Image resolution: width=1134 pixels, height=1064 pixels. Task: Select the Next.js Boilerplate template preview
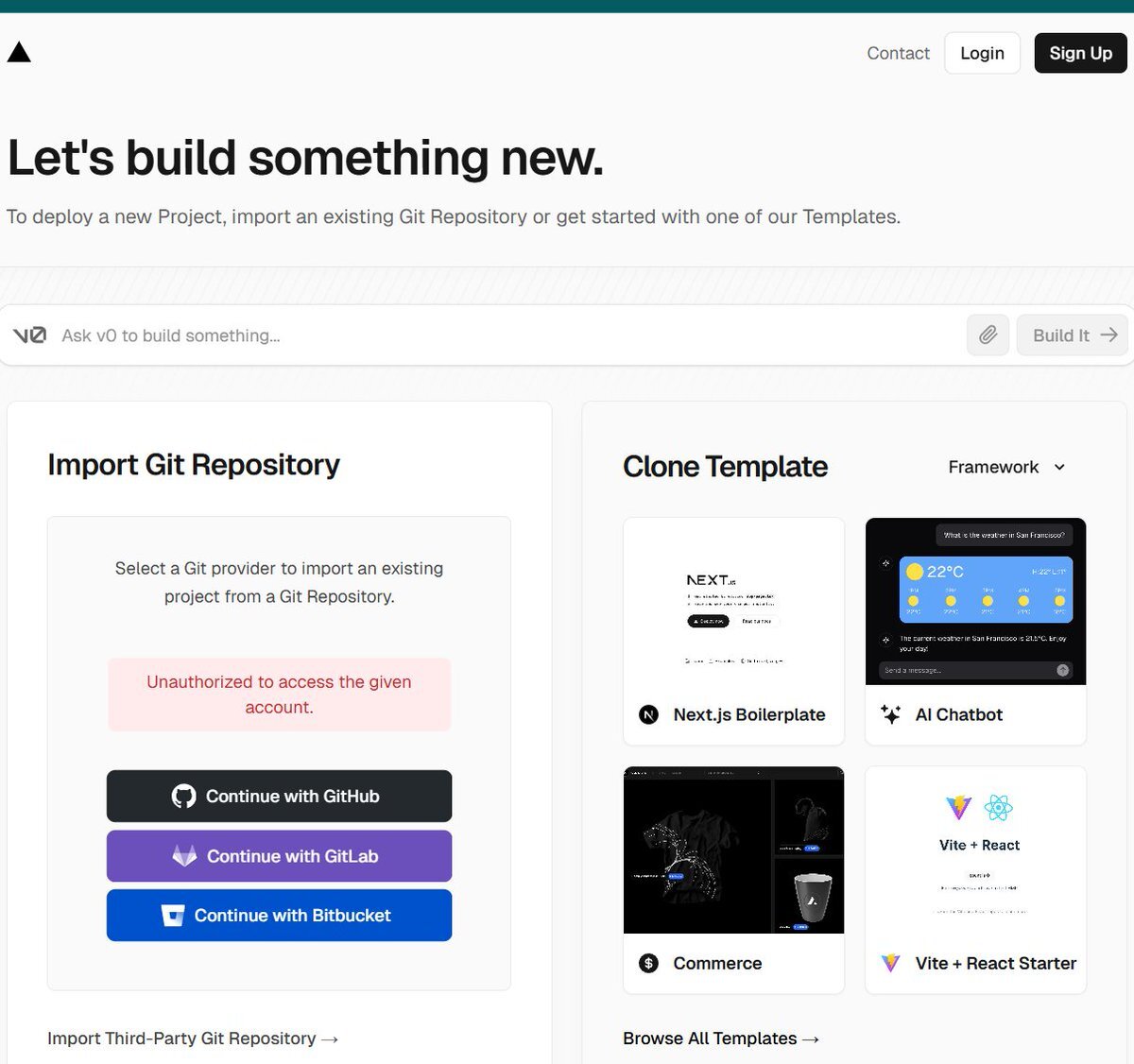(733, 601)
